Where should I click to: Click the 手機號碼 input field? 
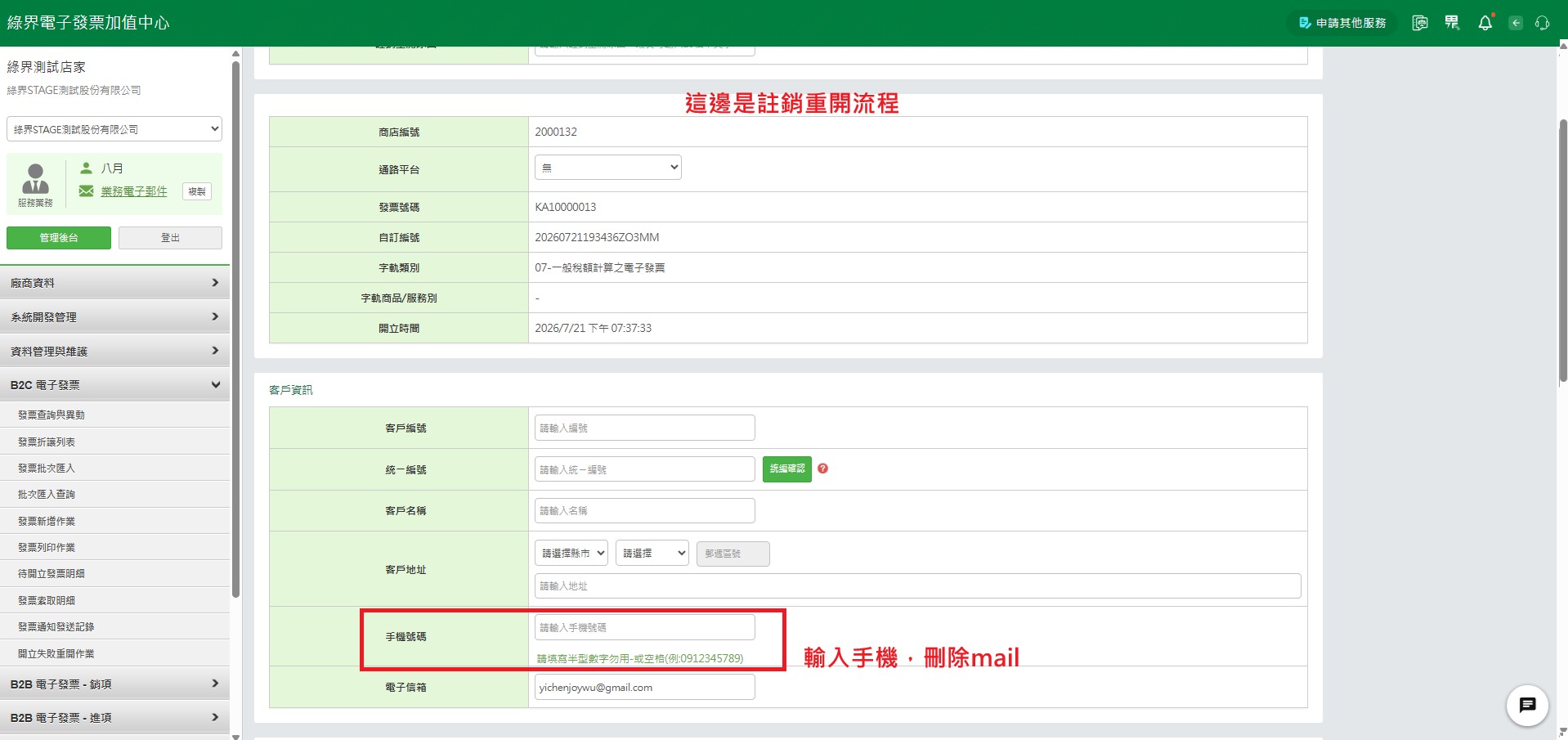pyautogui.click(x=644, y=627)
